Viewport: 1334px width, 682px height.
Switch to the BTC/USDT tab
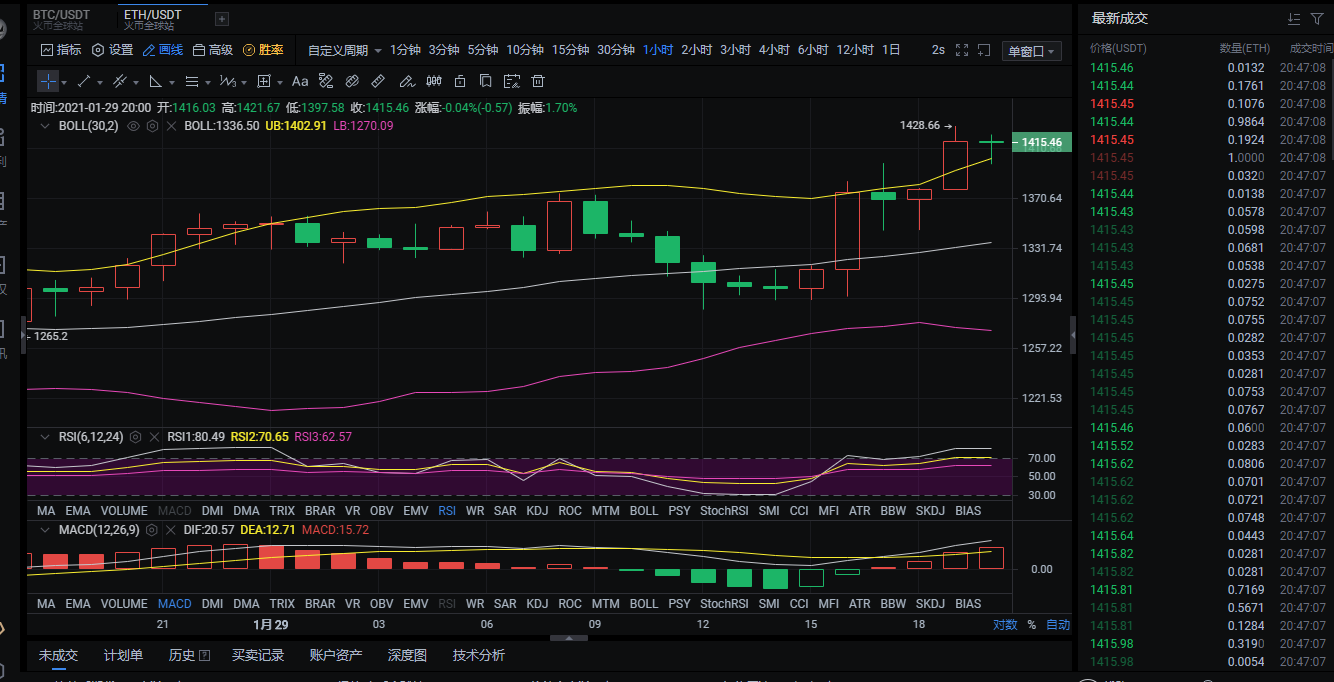click(x=61, y=15)
